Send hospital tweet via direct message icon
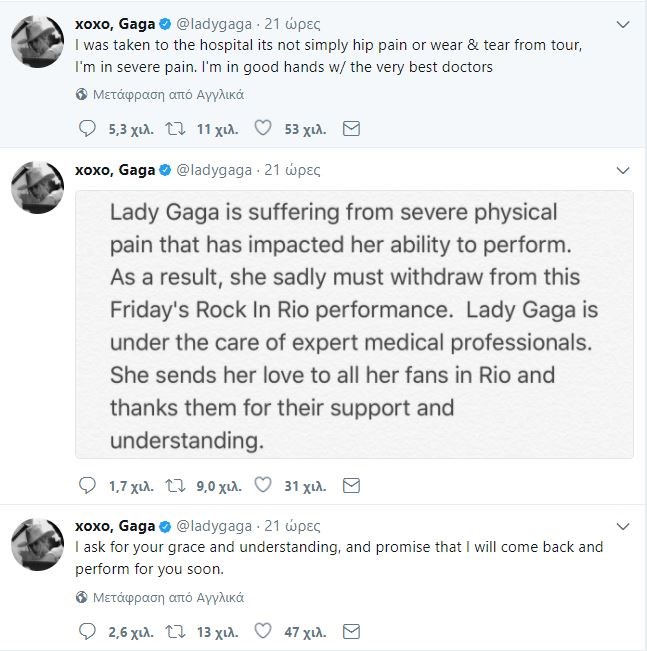Image resolution: width=647 pixels, height=651 pixels. pyautogui.click(x=350, y=128)
